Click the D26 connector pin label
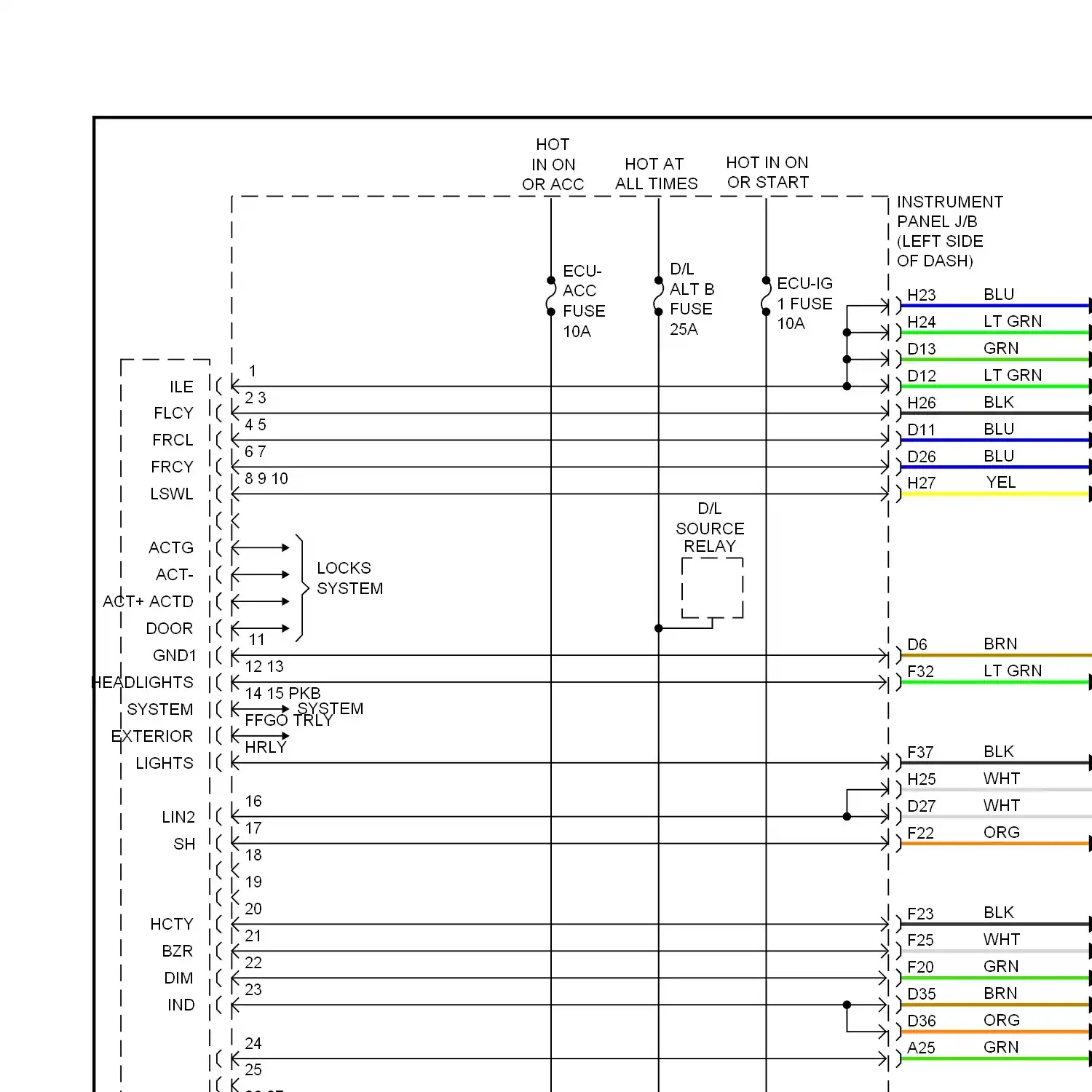 point(921,456)
